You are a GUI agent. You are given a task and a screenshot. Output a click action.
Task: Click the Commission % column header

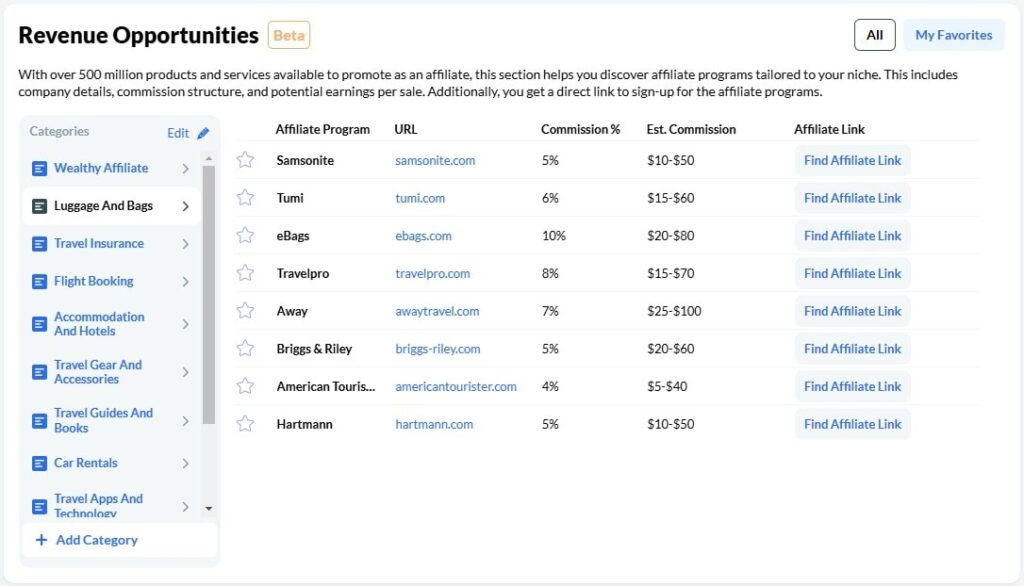point(580,129)
